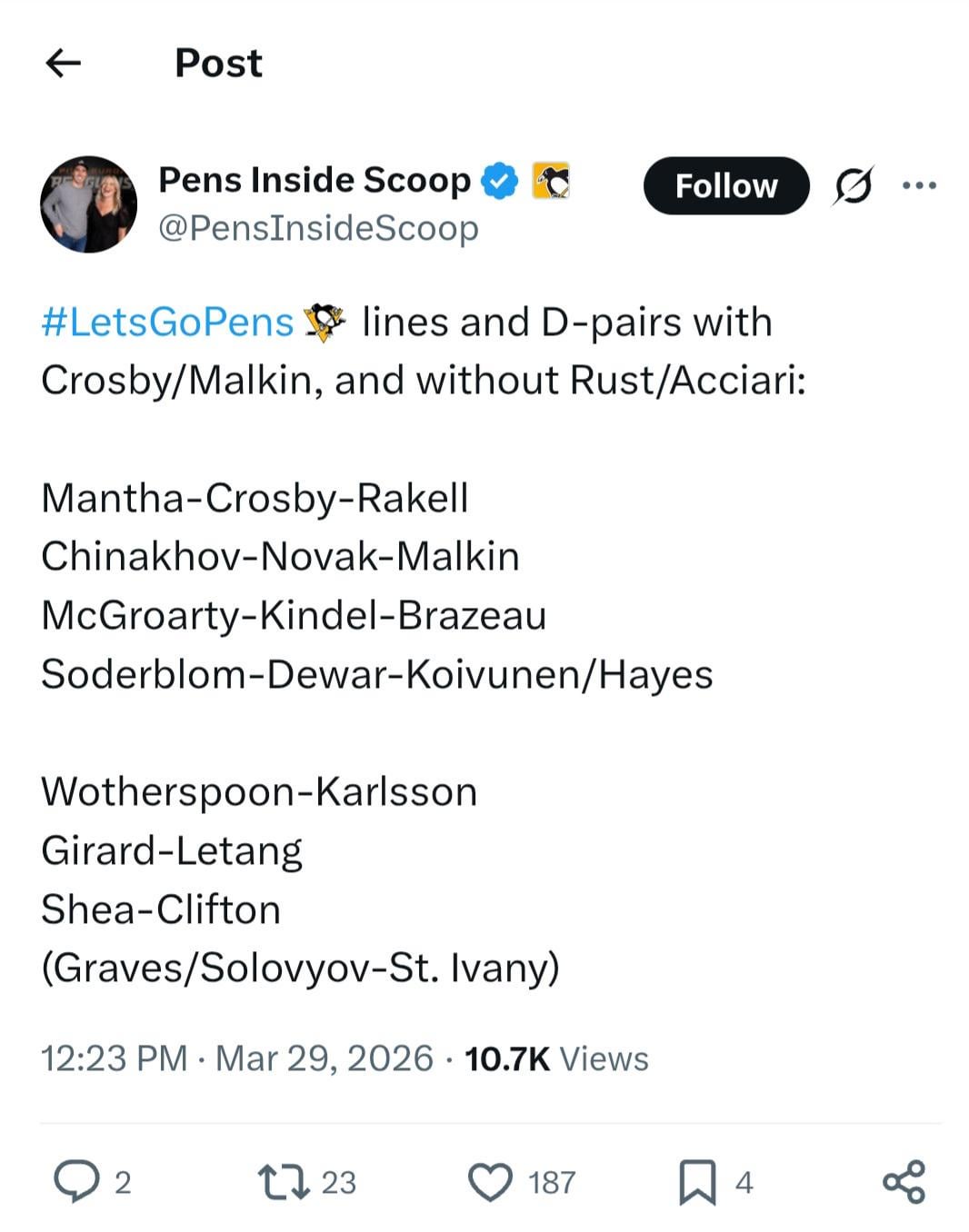
Task: Click the Post page title
Action: 218,63
